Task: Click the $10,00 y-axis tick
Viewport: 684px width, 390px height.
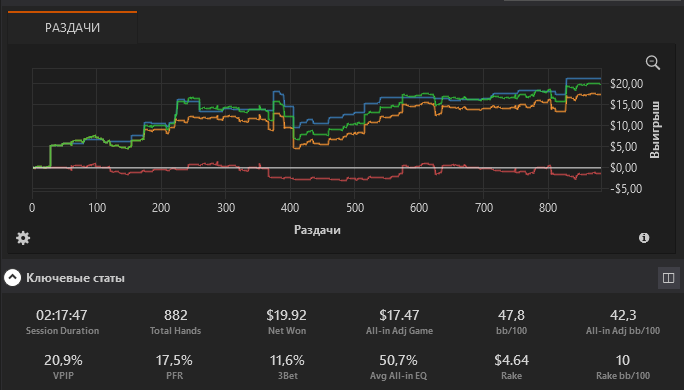Action: coord(626,126)
